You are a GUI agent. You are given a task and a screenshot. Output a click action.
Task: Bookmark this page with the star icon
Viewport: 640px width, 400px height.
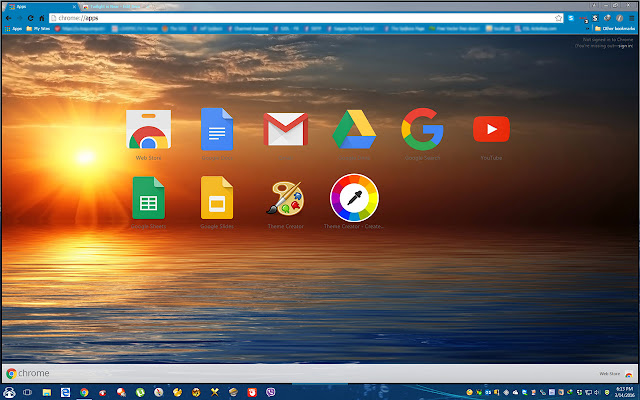coord(558,18)
